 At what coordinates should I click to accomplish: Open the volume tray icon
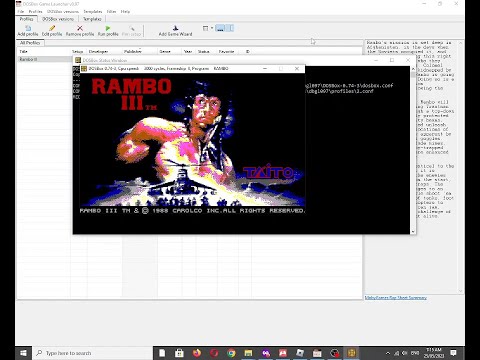[x=405, y=353]
